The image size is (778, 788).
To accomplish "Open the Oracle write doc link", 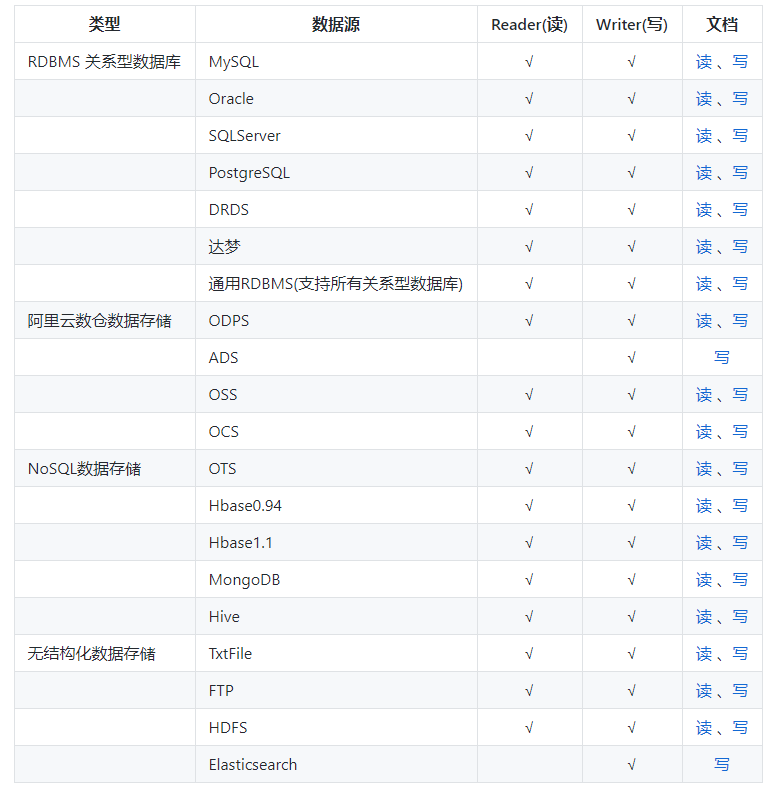I will click(740, 98).
